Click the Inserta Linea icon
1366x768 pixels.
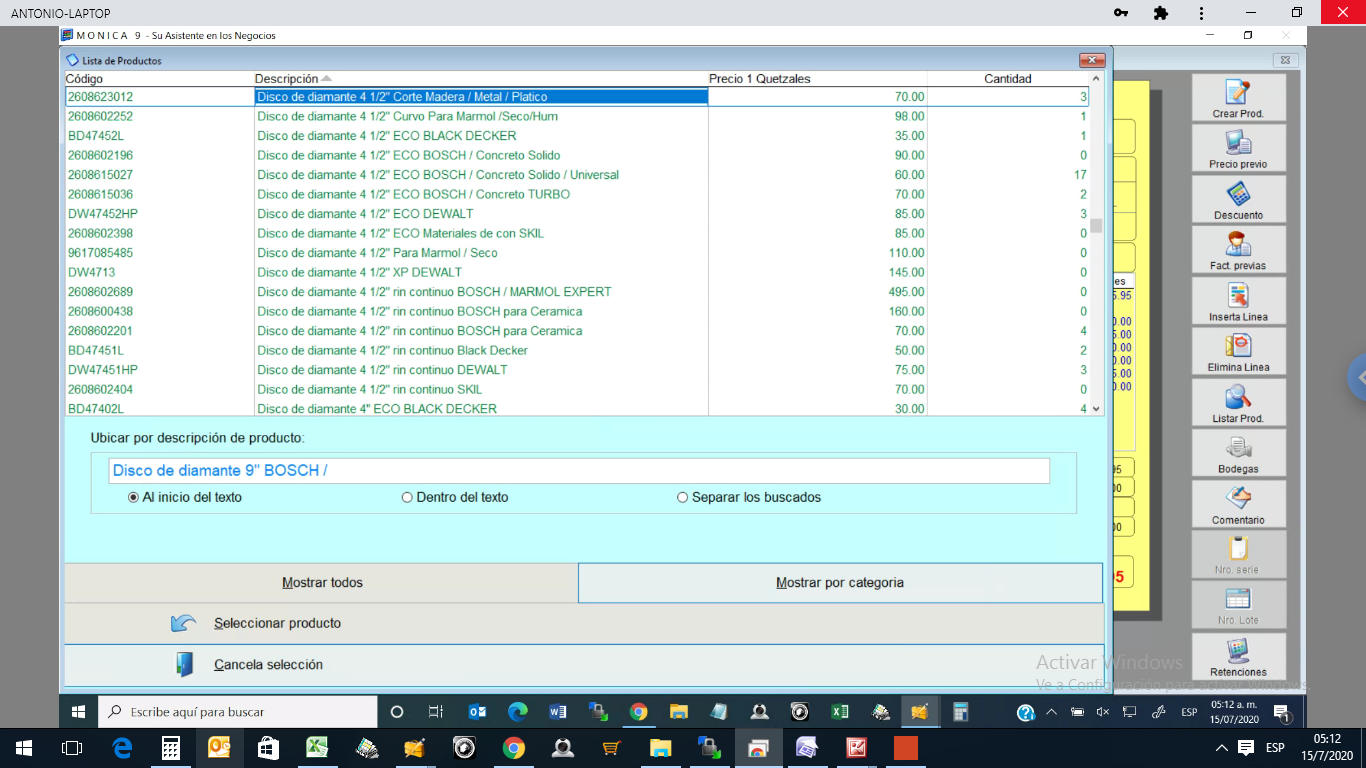point(1238,297)
